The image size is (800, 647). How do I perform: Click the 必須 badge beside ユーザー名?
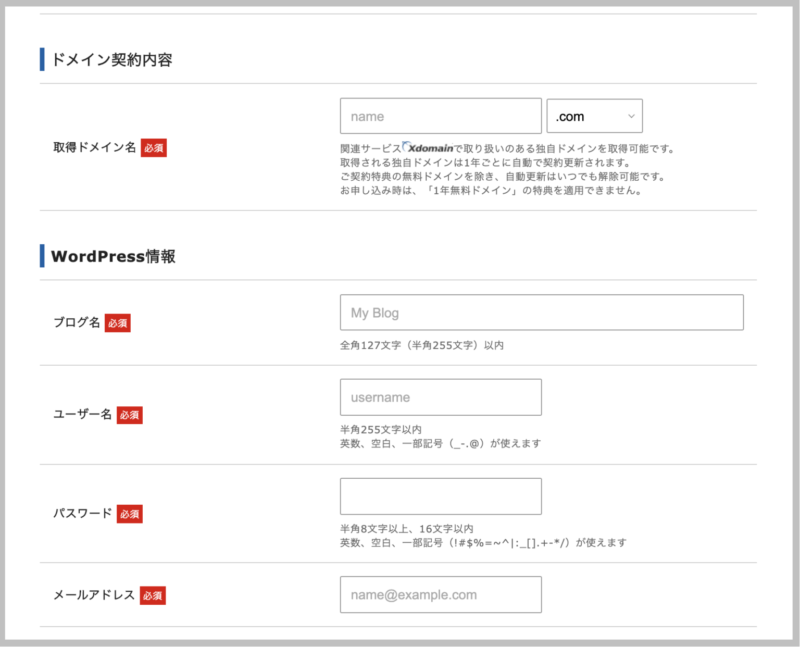click(x=129, y=414)
